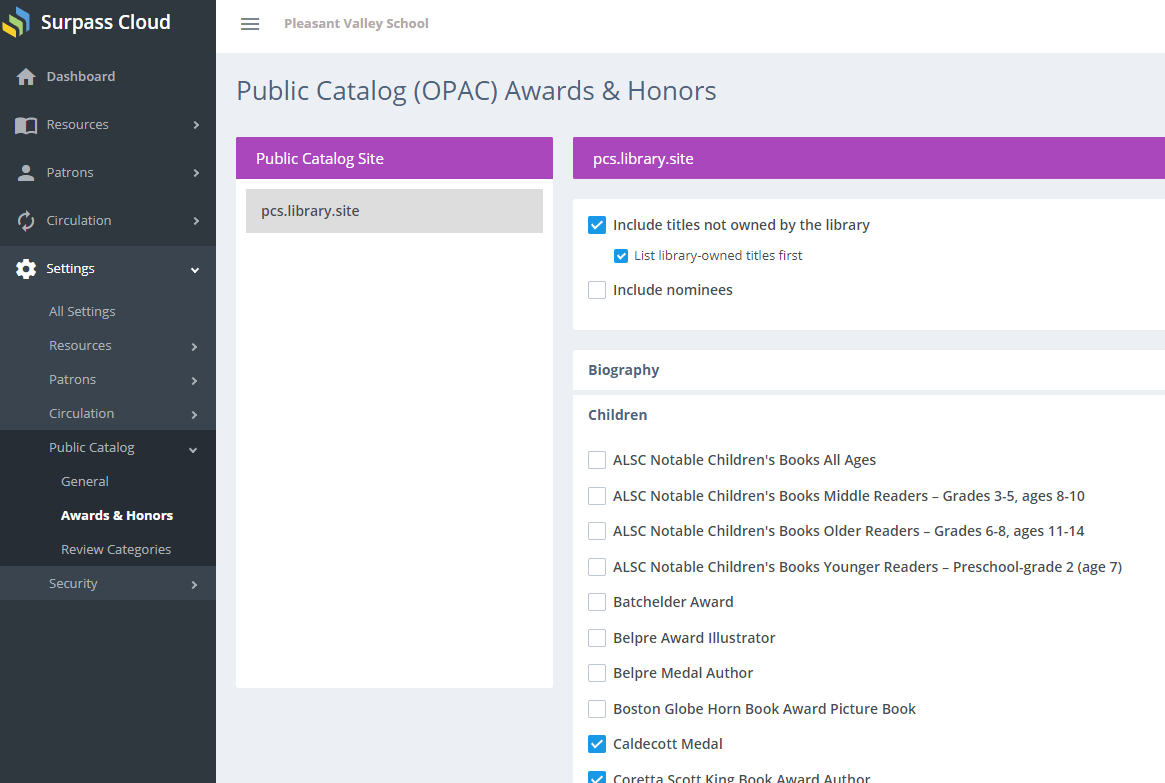Check the Batchelder Award checkbox

pos(597,602)
